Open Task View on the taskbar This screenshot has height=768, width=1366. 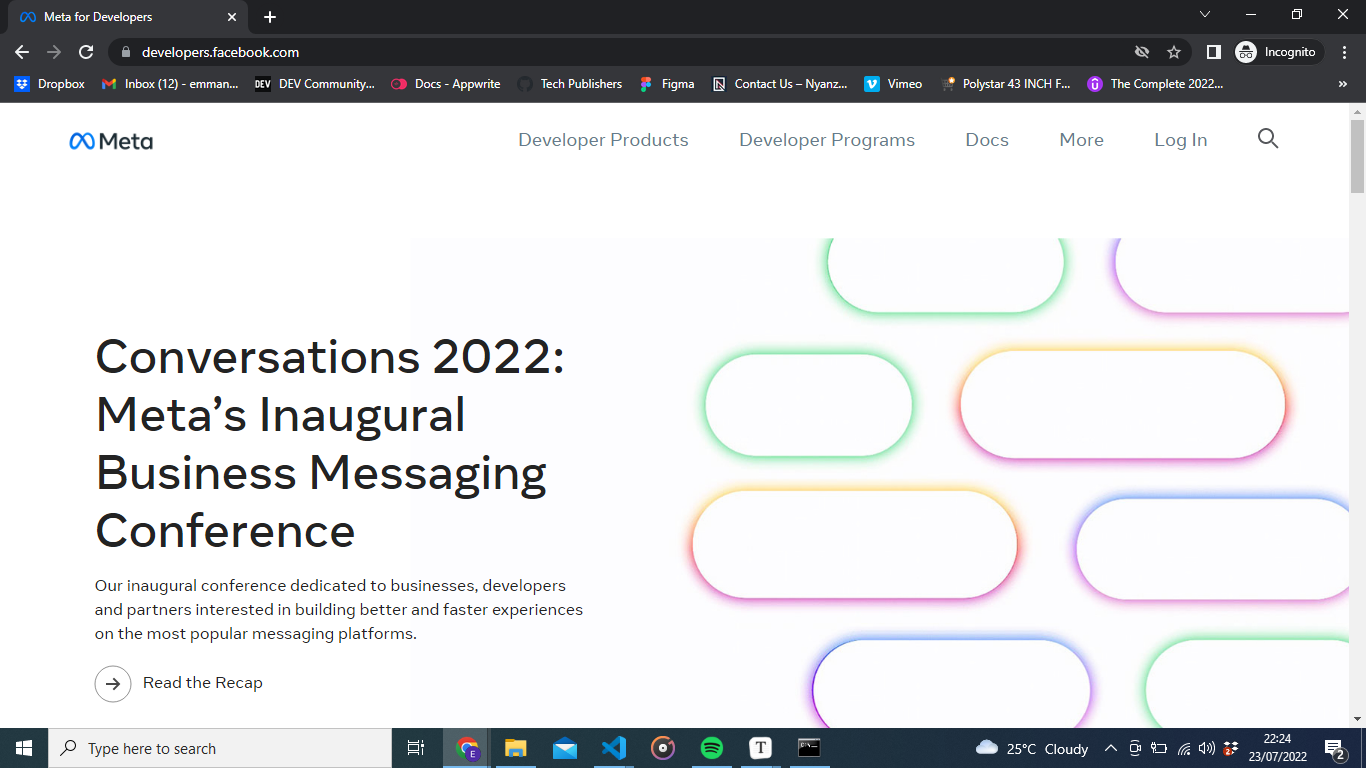(416, 748)
